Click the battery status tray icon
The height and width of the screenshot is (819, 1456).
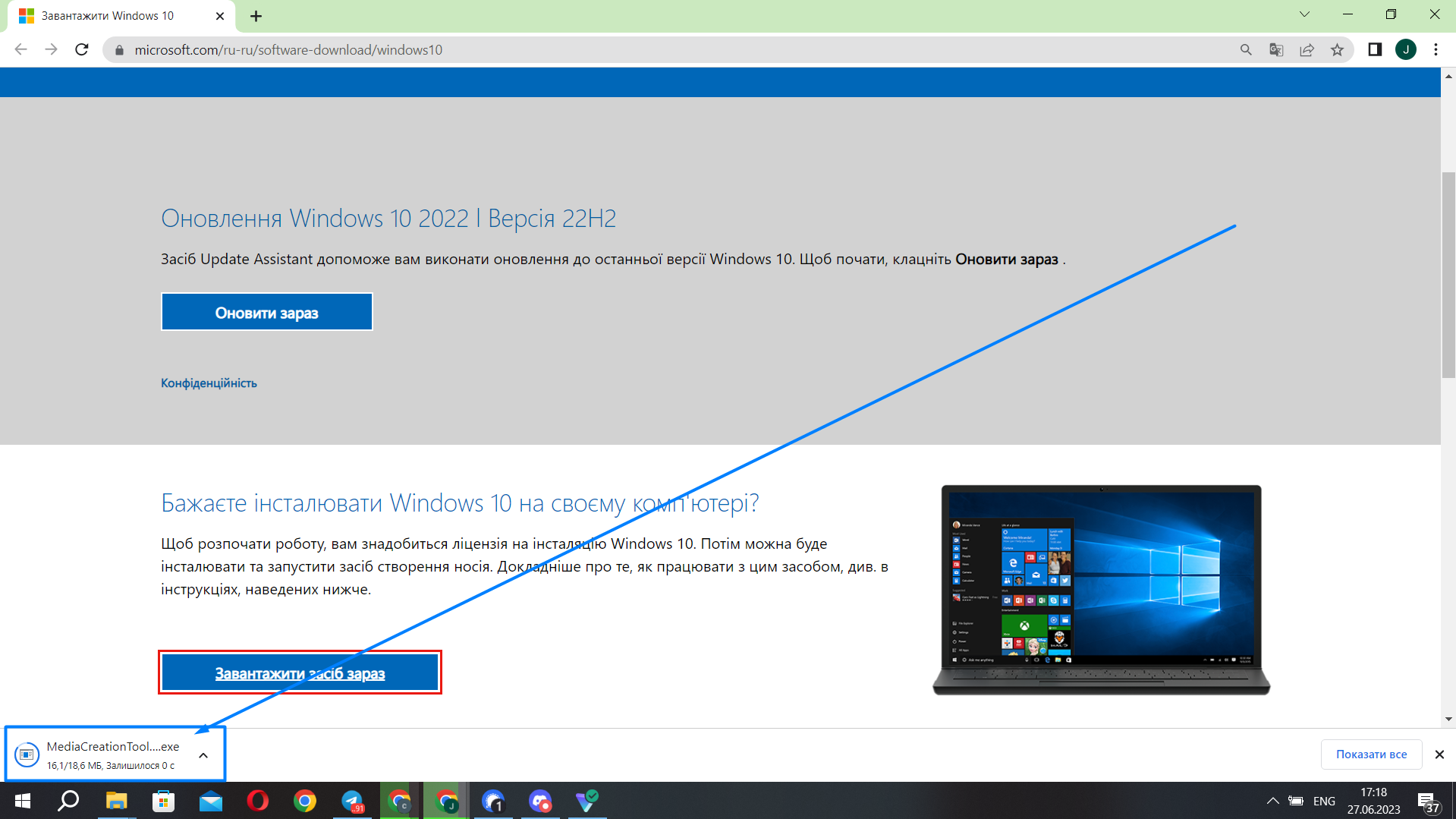point(1296,801)
